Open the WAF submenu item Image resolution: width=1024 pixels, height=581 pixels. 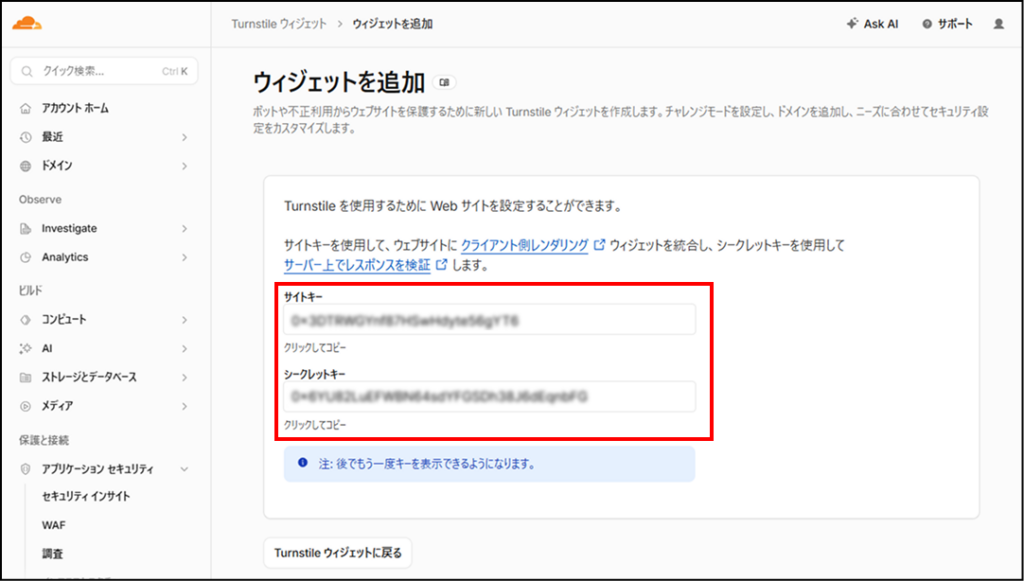point(54,525)
